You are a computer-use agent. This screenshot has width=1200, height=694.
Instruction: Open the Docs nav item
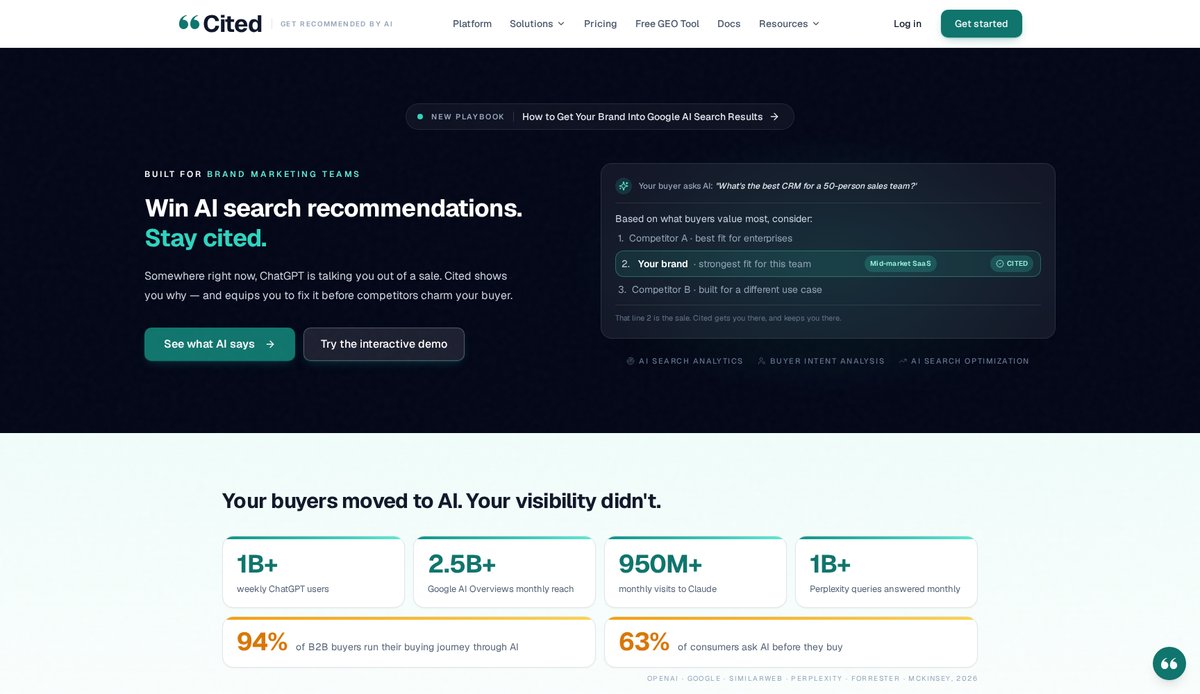pos(729,24)
